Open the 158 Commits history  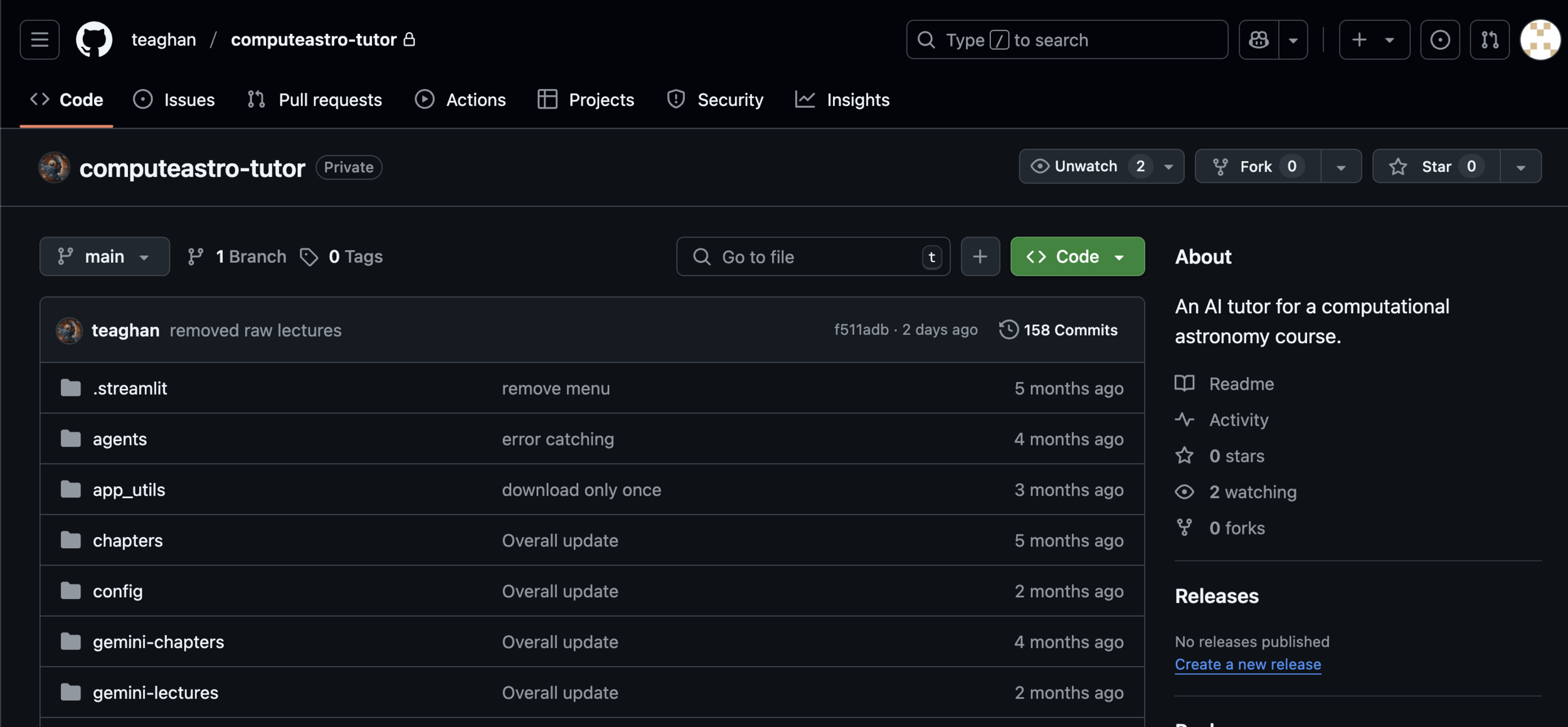1059,330
